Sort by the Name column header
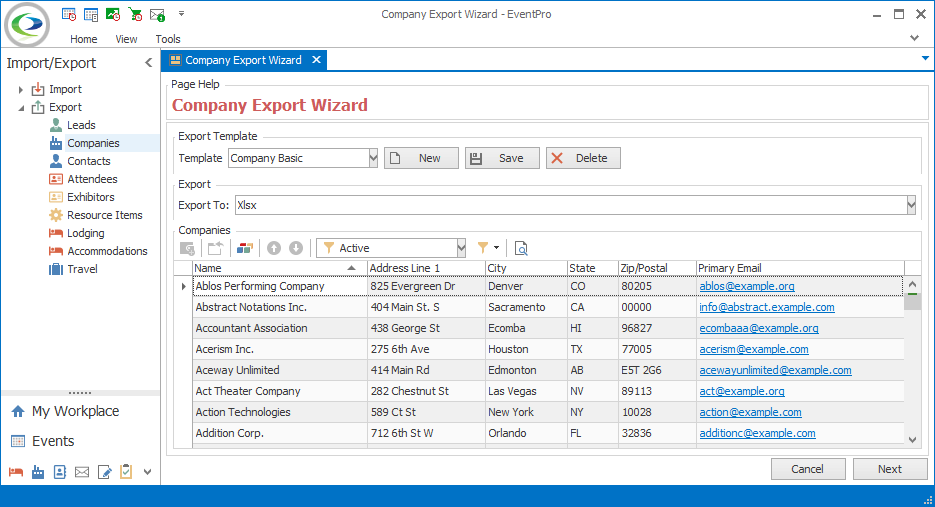The image size is (935, 507). point(279,268)
